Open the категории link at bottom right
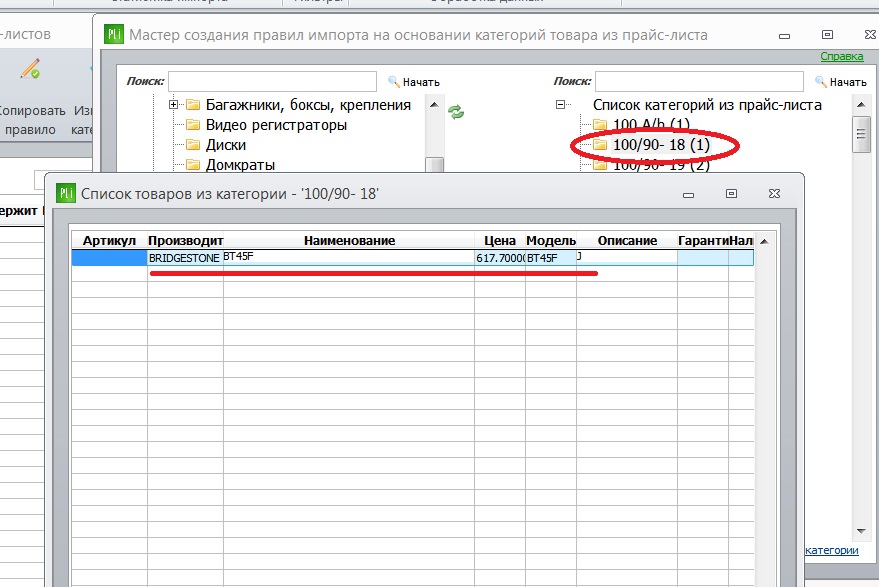 [x=831, y=550]
